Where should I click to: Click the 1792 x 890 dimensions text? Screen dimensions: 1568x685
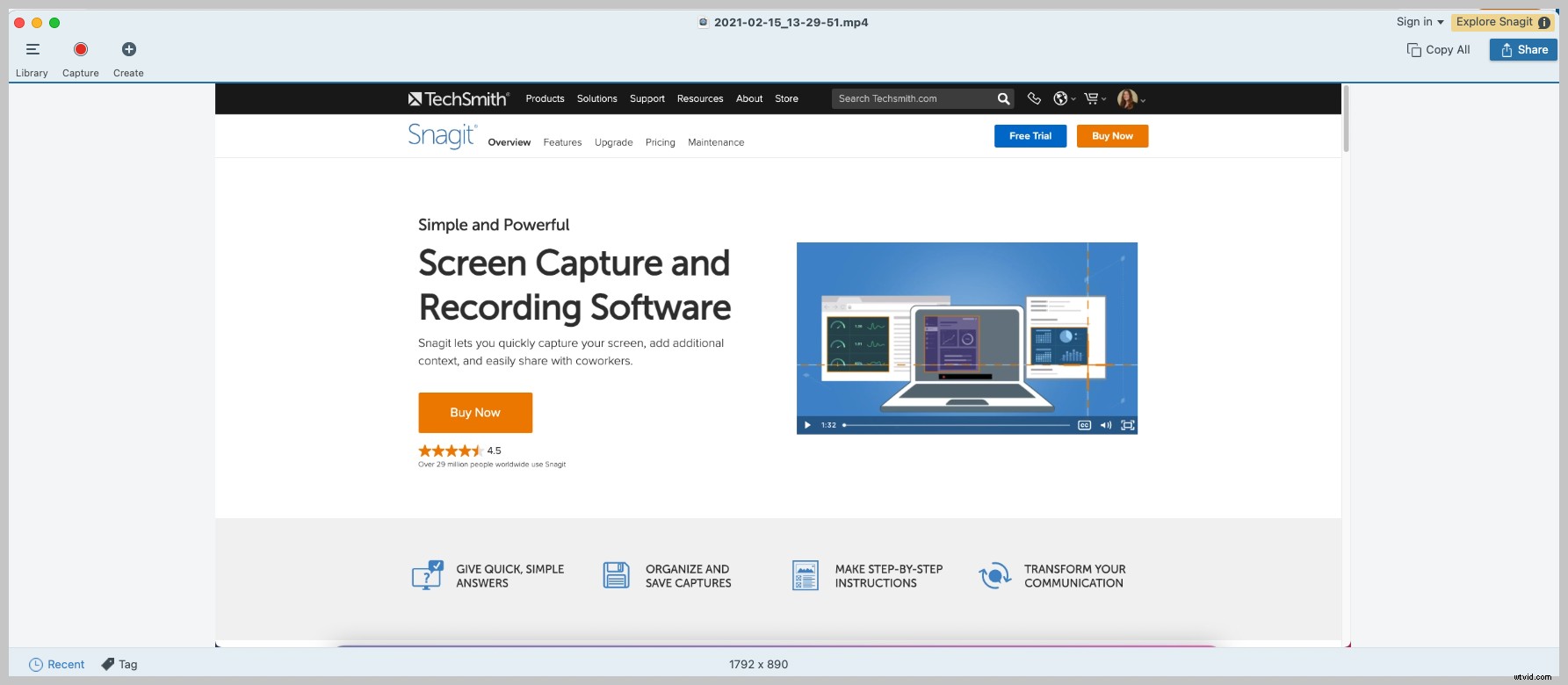click(759, 665)
